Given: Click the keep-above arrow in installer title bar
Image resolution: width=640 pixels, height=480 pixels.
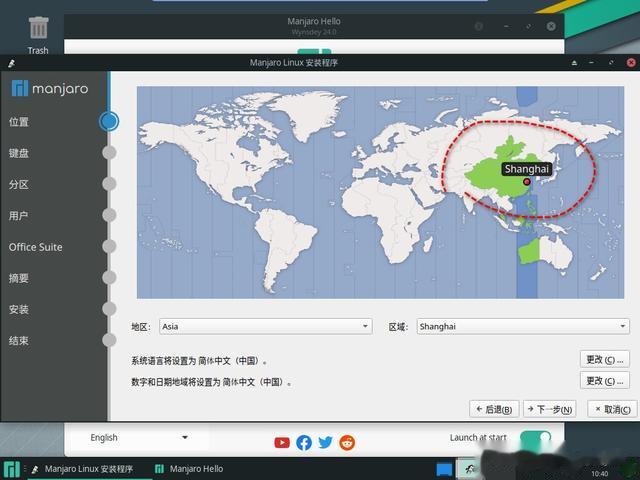Looking at the screenshot, I should click(574, 63).
